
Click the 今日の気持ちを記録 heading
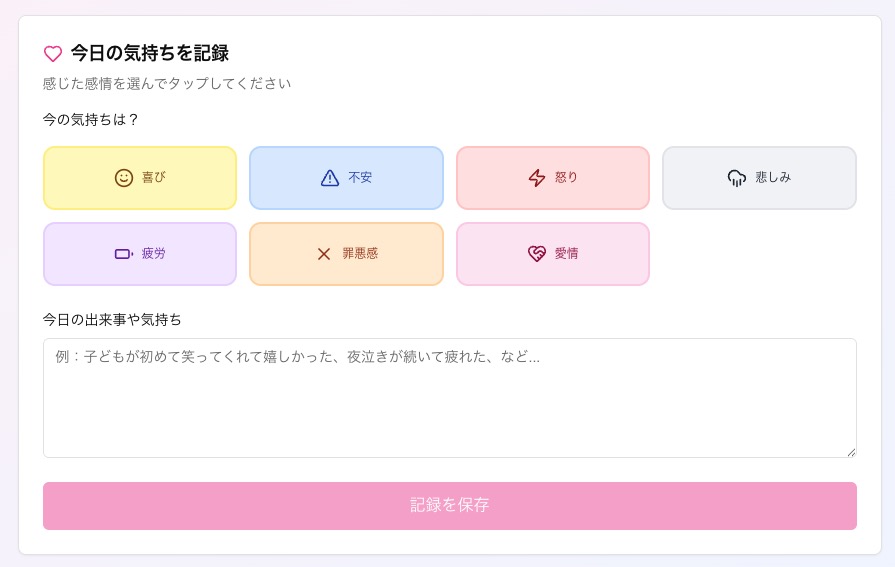[150, 54]
